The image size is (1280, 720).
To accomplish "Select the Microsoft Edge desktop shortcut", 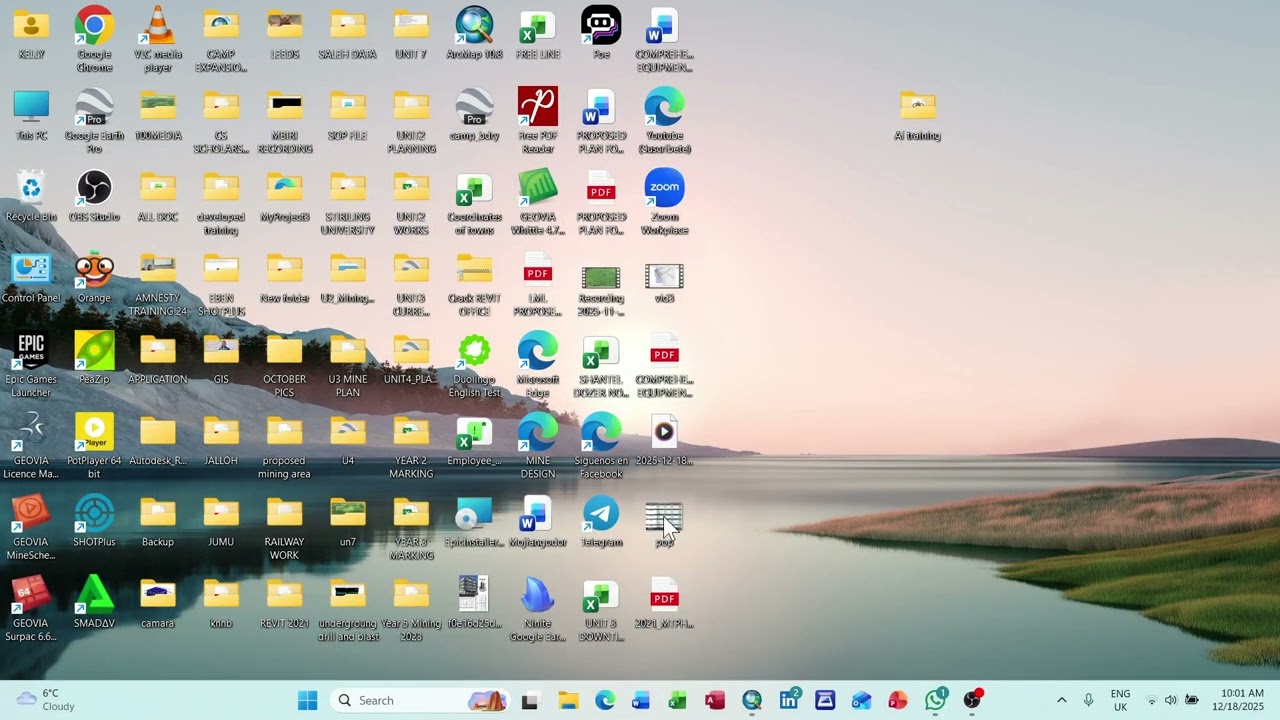I will (x=538, y=365).
